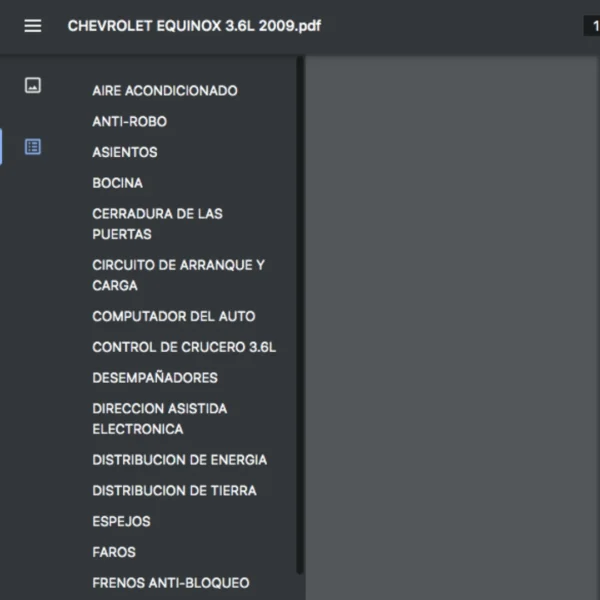Navigate to COMPUTADOR DEL AUTO

tap(174, 317)
